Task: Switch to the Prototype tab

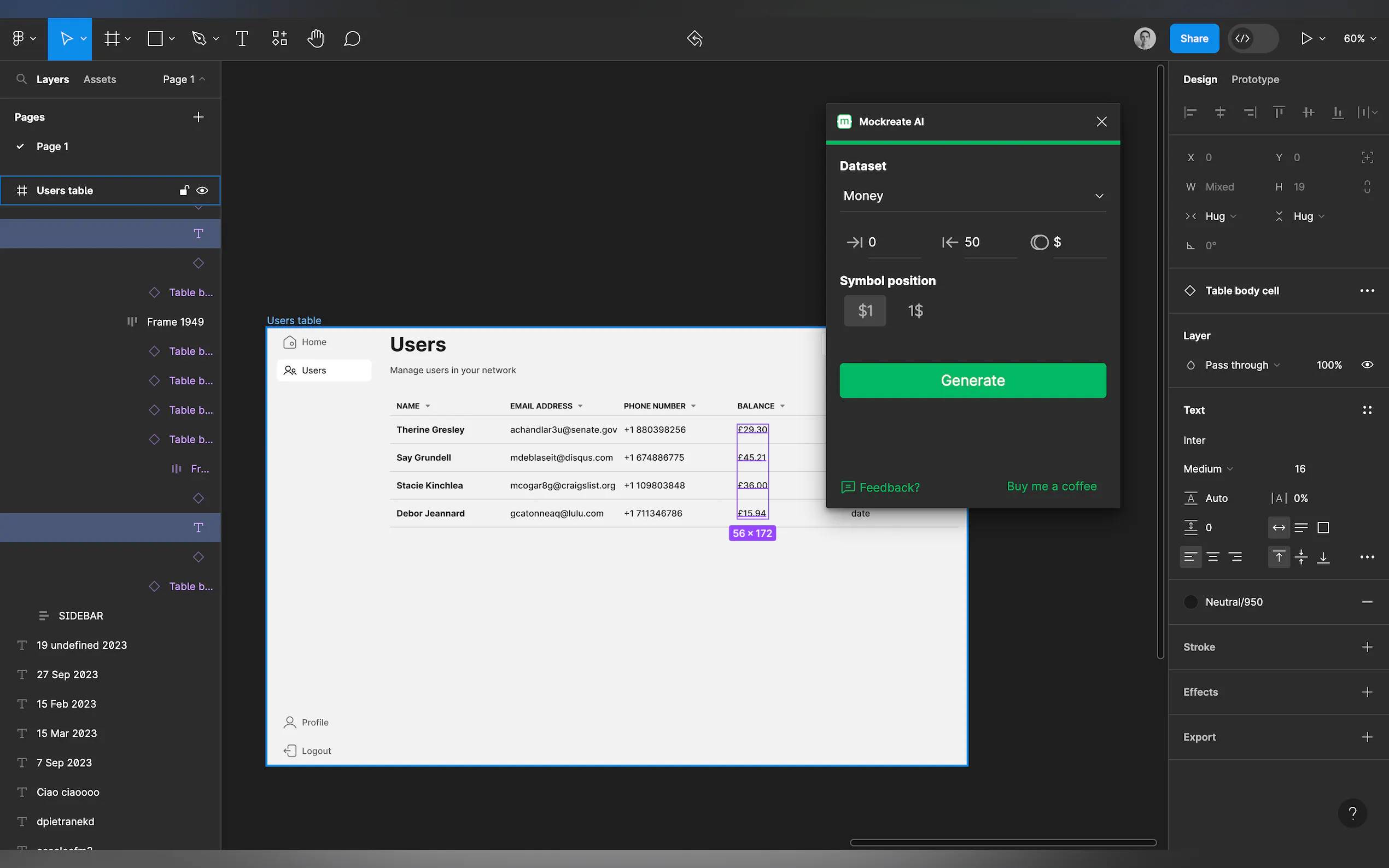Action: click(1254, 79)
